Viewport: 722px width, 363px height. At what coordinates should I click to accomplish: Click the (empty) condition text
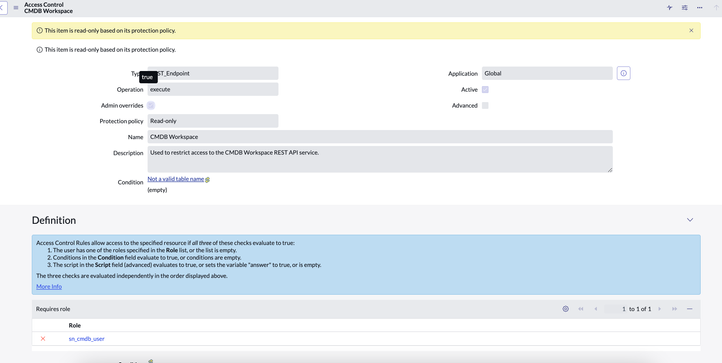pos(157,190)
